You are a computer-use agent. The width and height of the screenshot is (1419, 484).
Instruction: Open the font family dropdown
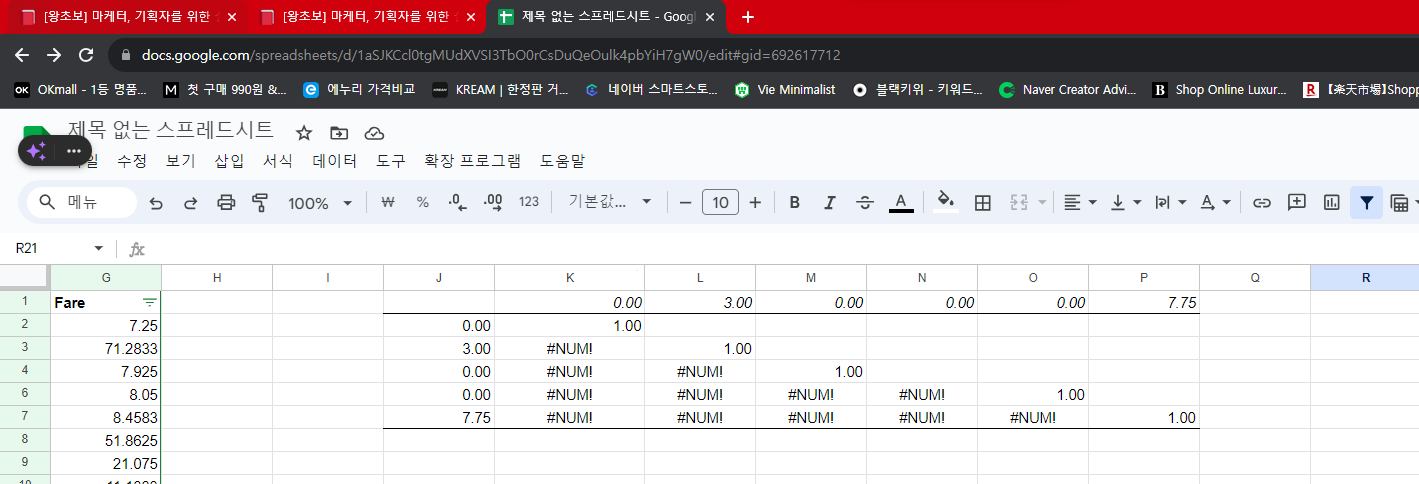tap(609, 202)
